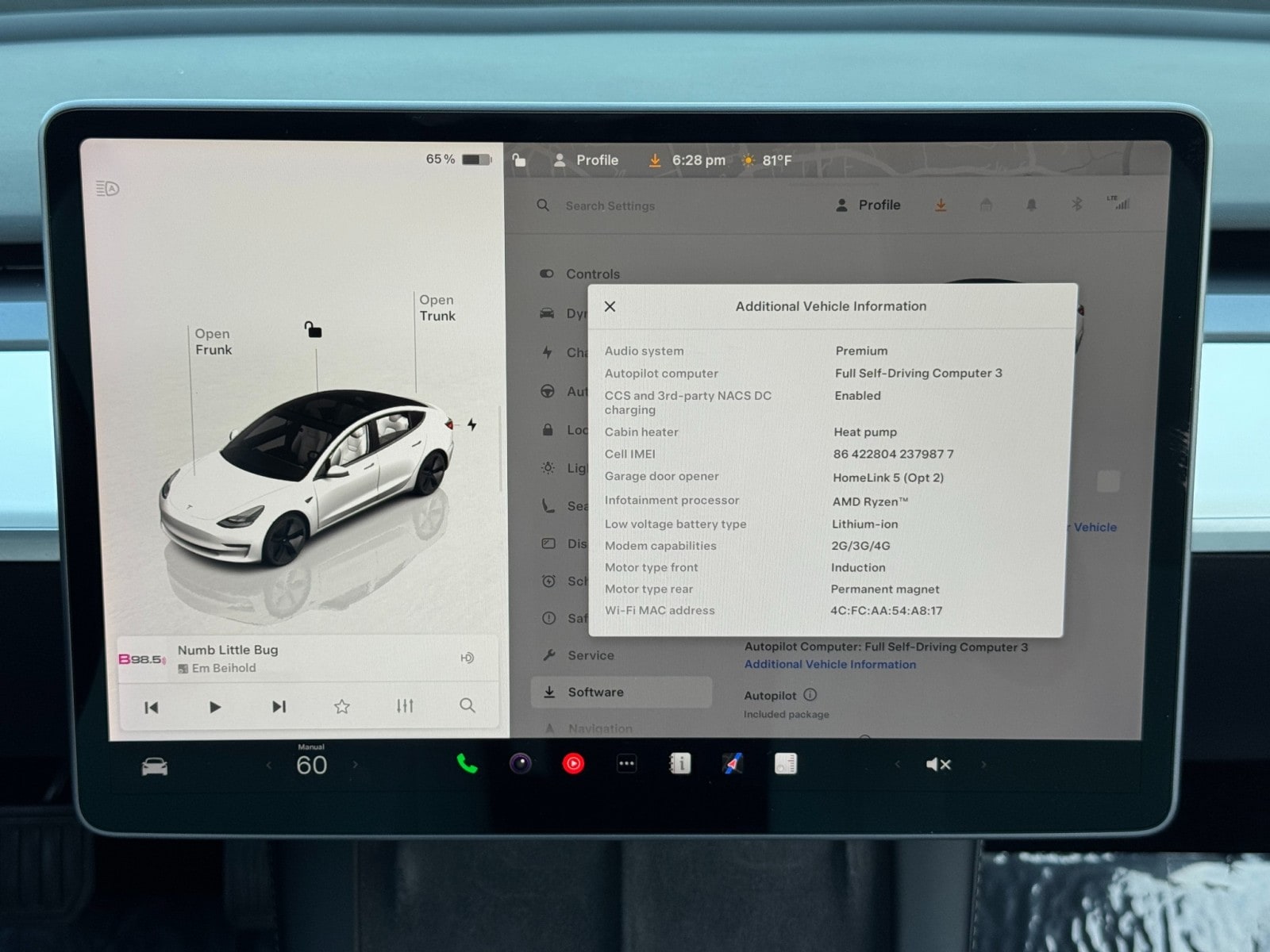The height and width of the screenshot is (952, 1270).
Task: Open the three-dots app launcher
Action: pyautogui.click(x=626, y=764)
